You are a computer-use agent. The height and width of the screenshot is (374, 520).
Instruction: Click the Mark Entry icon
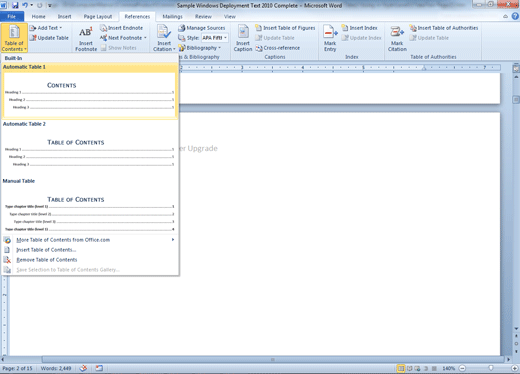[330, 32]
